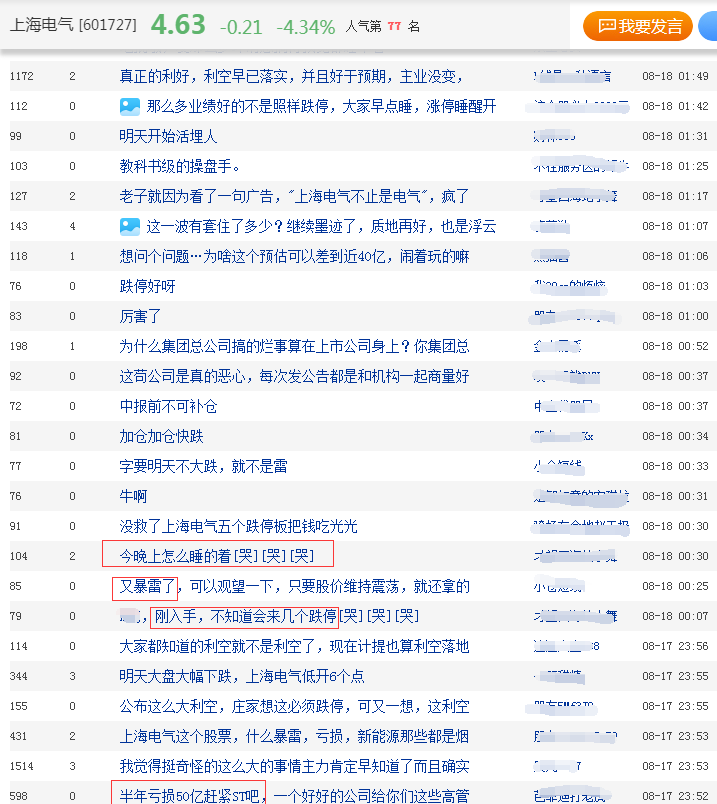Open post 牛啊
Image resolution: width=717 pixels, height=804 pixels.
pyautogui.click(x=133, y=496)
